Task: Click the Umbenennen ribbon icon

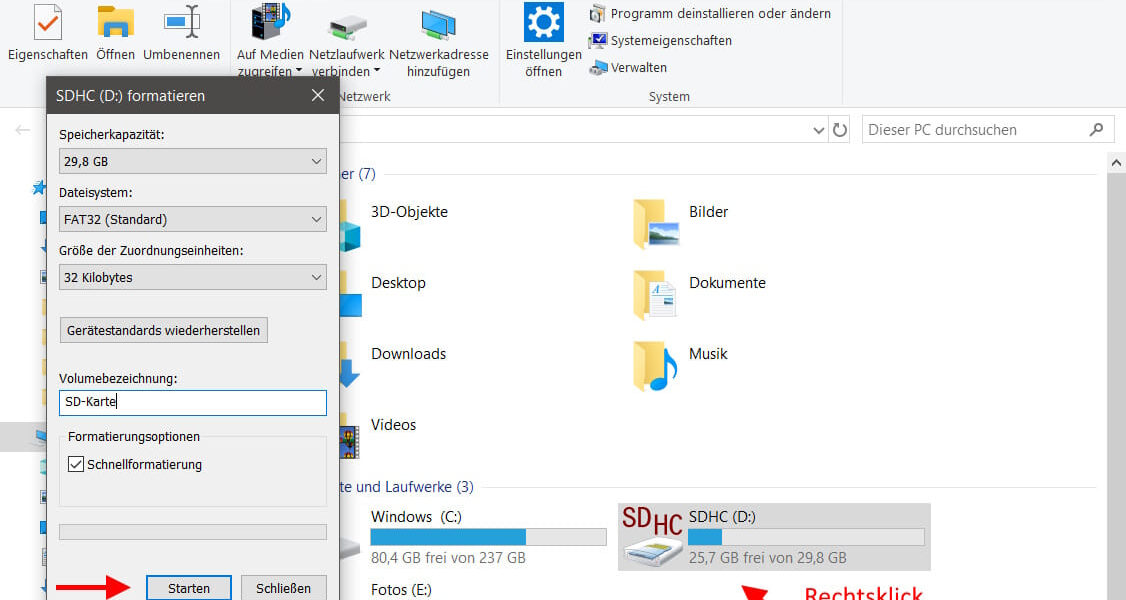Action: [181, 23]
